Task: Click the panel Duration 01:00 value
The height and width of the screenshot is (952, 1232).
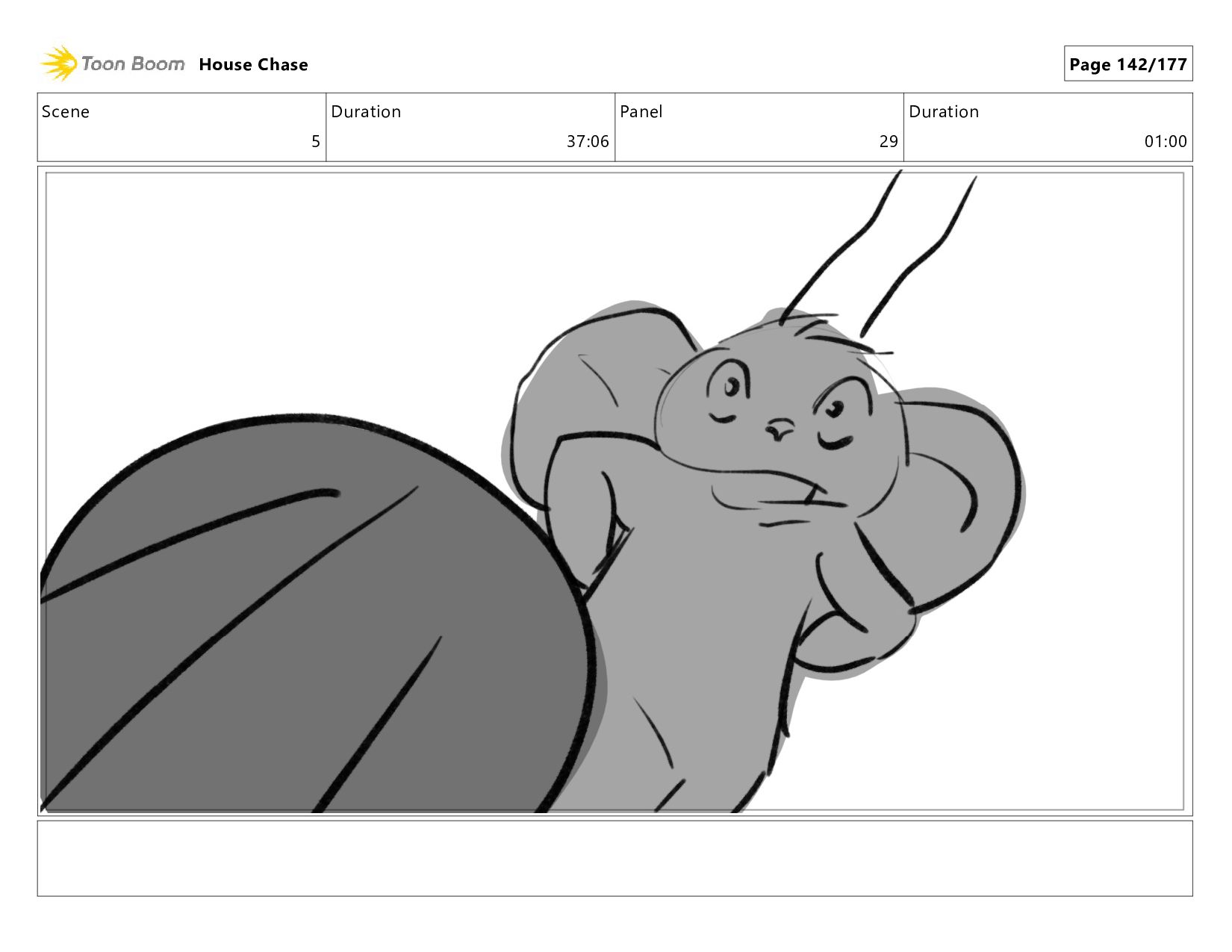Action: coord(1166,142)
